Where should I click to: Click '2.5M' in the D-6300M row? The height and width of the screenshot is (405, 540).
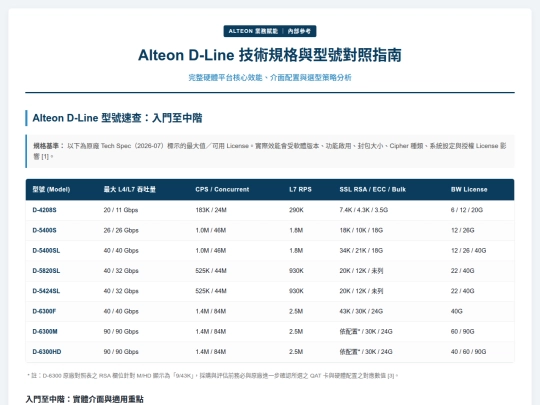296,332
